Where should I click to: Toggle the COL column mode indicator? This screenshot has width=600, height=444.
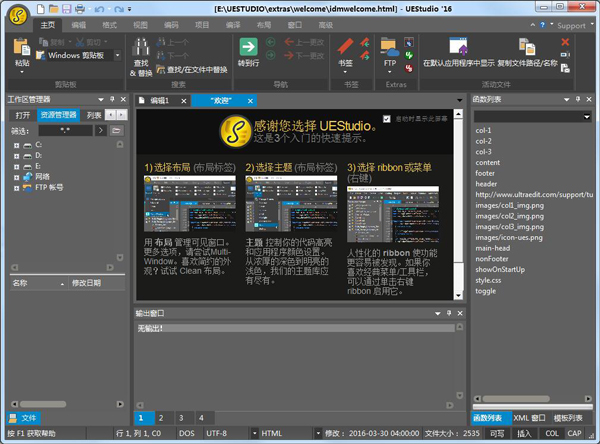[x=551, y=433]
